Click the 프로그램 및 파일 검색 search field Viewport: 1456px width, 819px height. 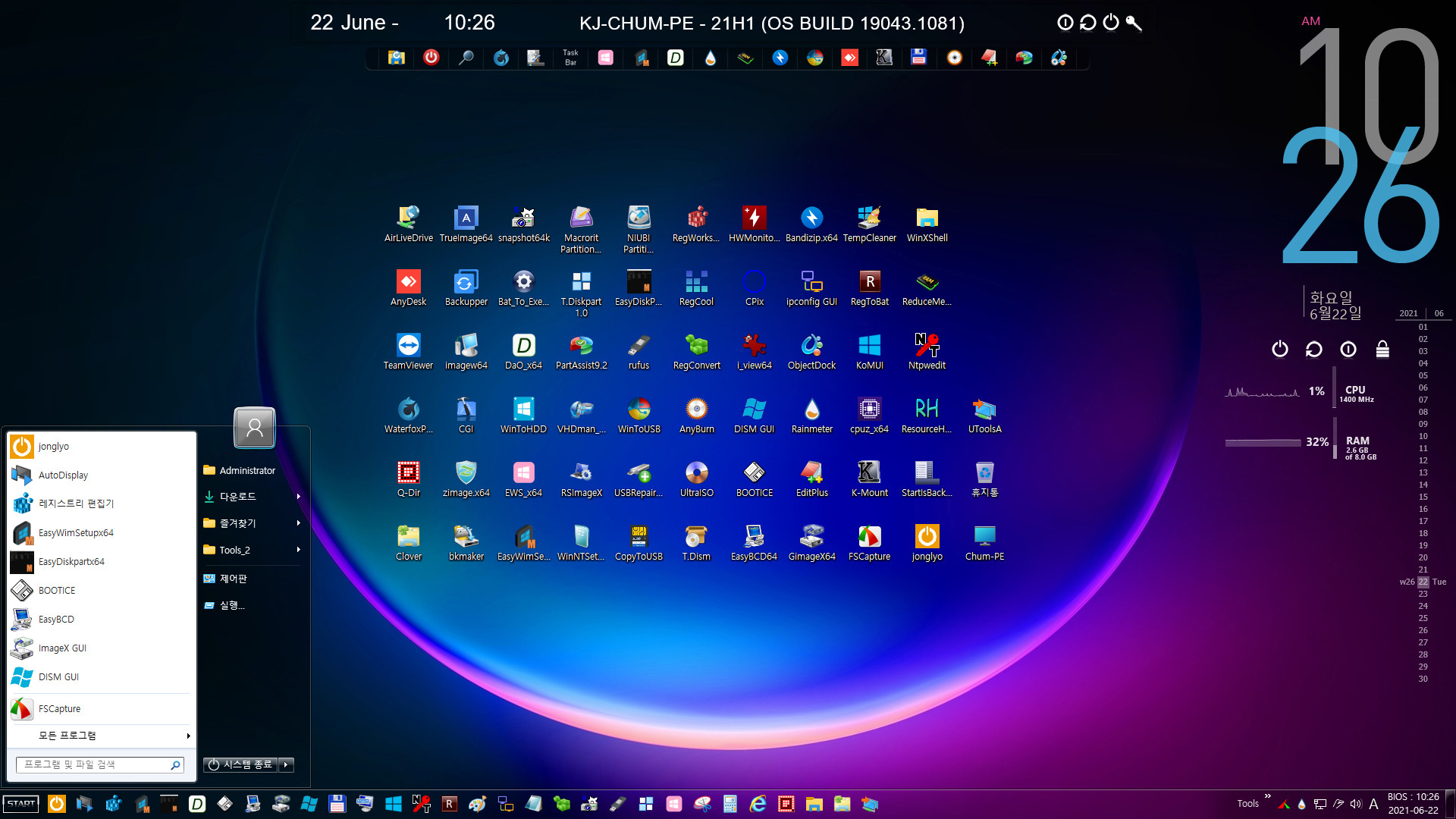pos(100,764)
